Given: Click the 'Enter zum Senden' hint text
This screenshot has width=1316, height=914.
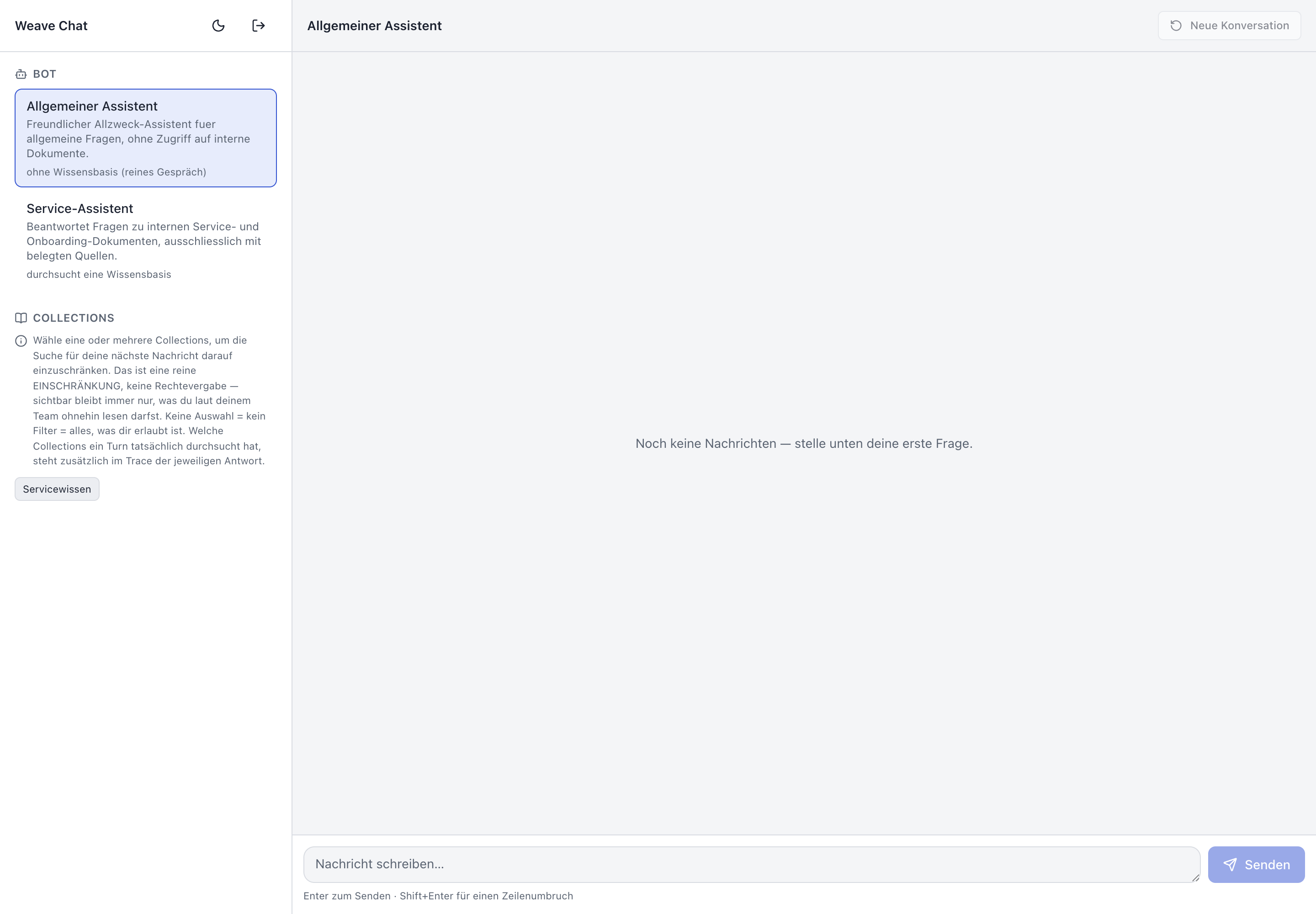Looking at the screenshot, I should click(438, 896).
